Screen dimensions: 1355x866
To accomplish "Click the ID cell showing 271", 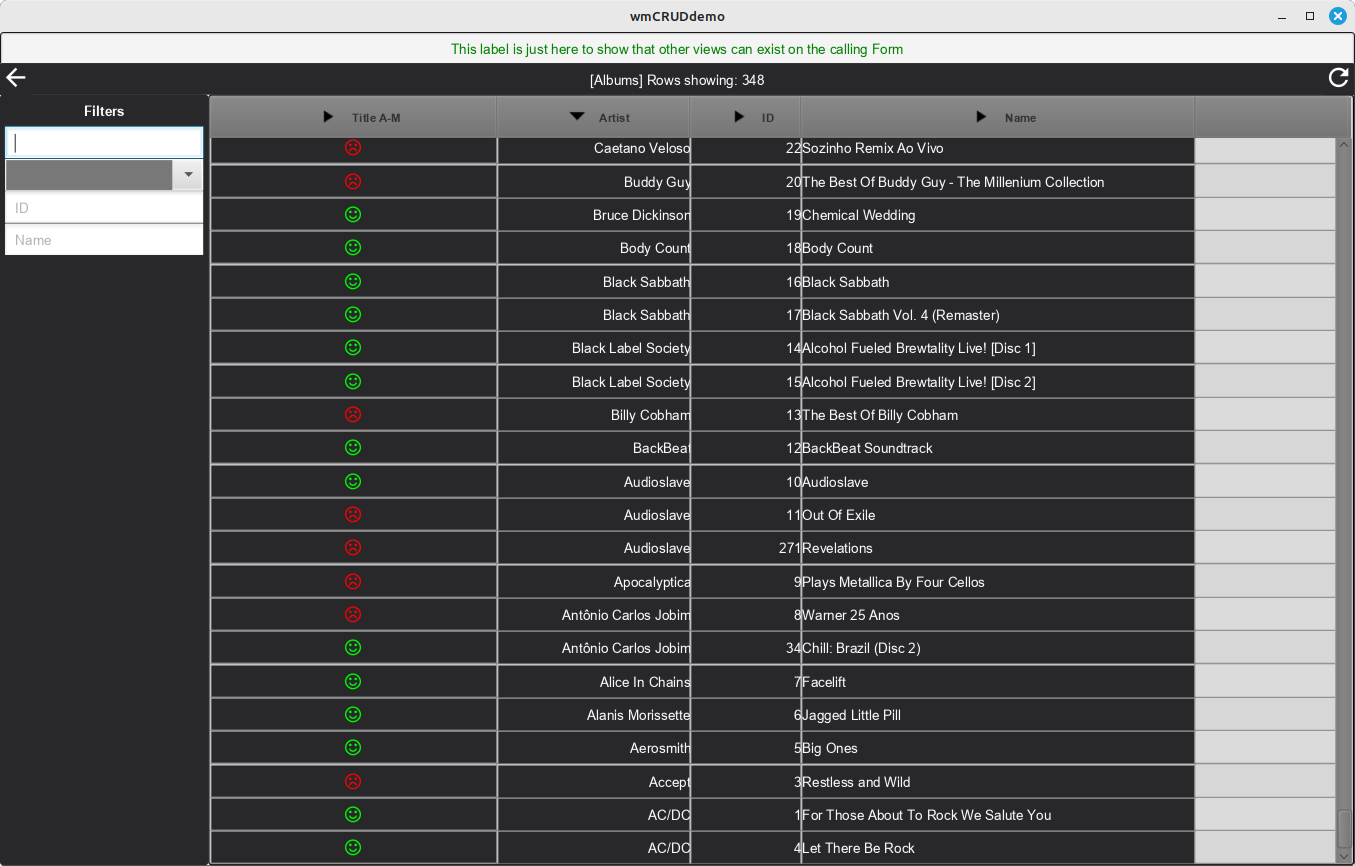I will point(746,548).
